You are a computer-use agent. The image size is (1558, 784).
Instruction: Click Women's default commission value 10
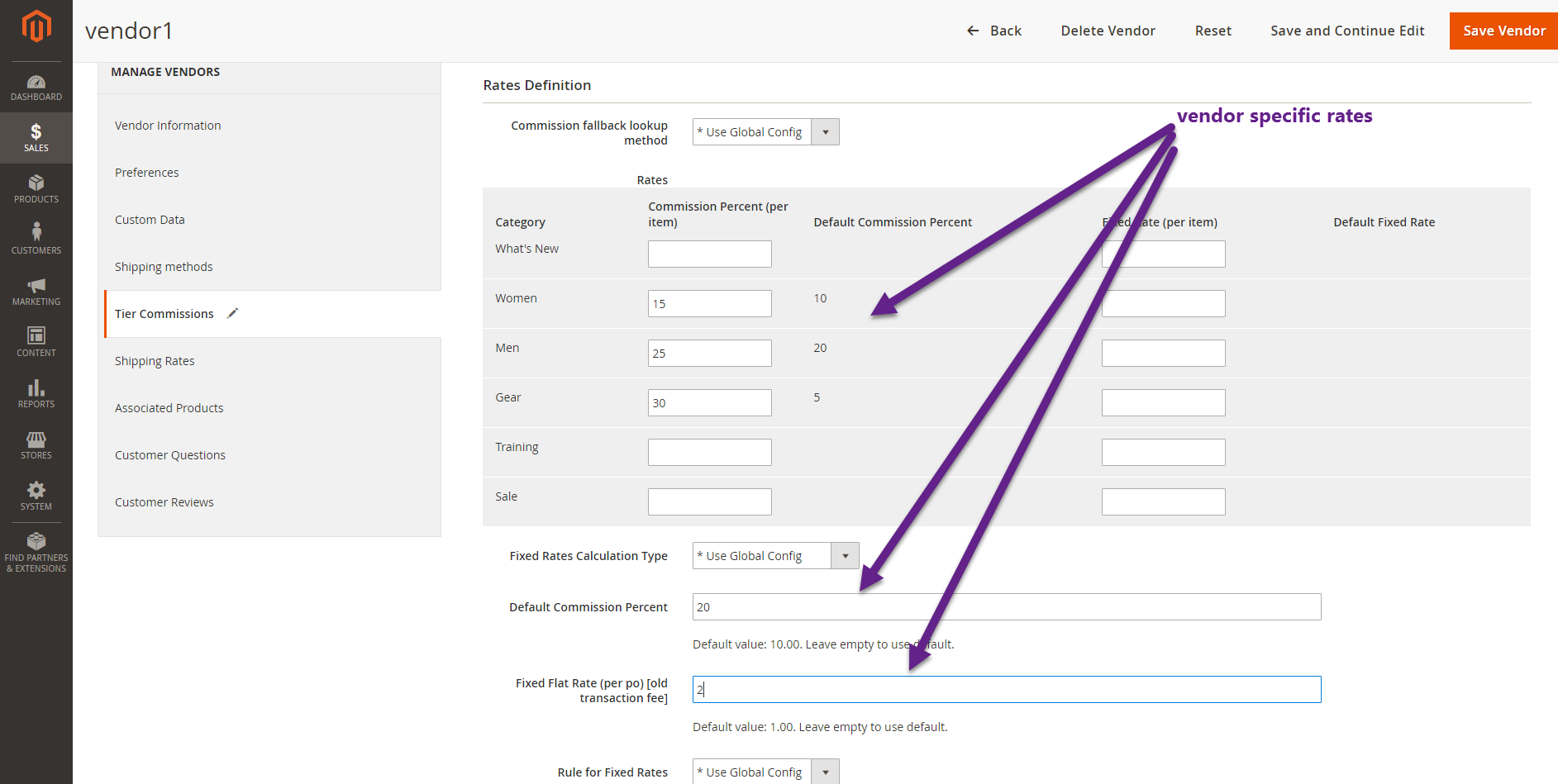point(820,298)
